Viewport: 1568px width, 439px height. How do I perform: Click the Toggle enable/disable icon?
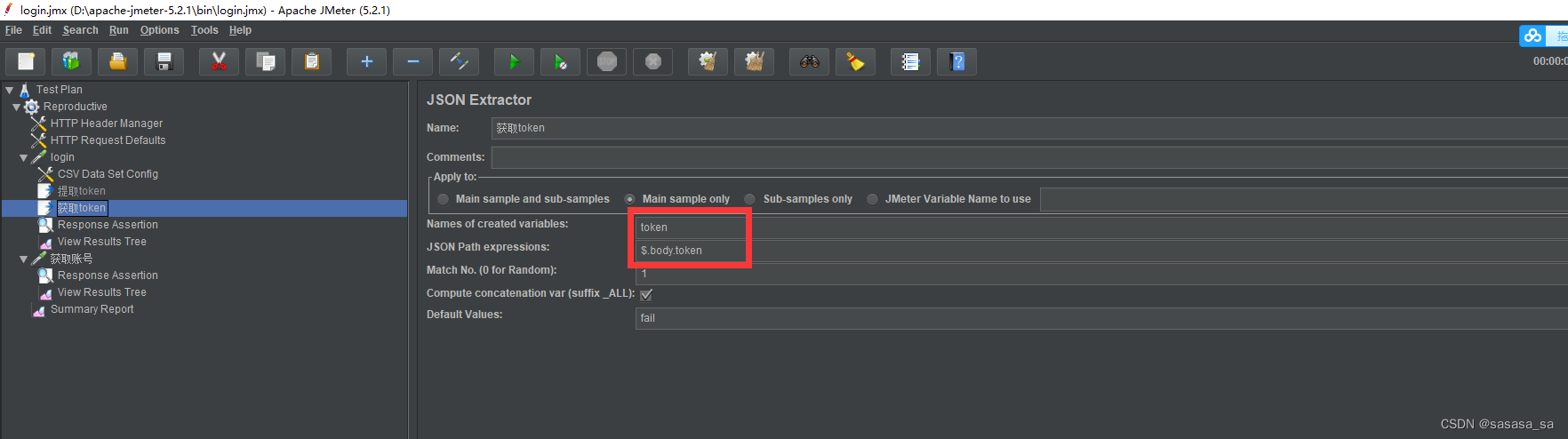460,61
